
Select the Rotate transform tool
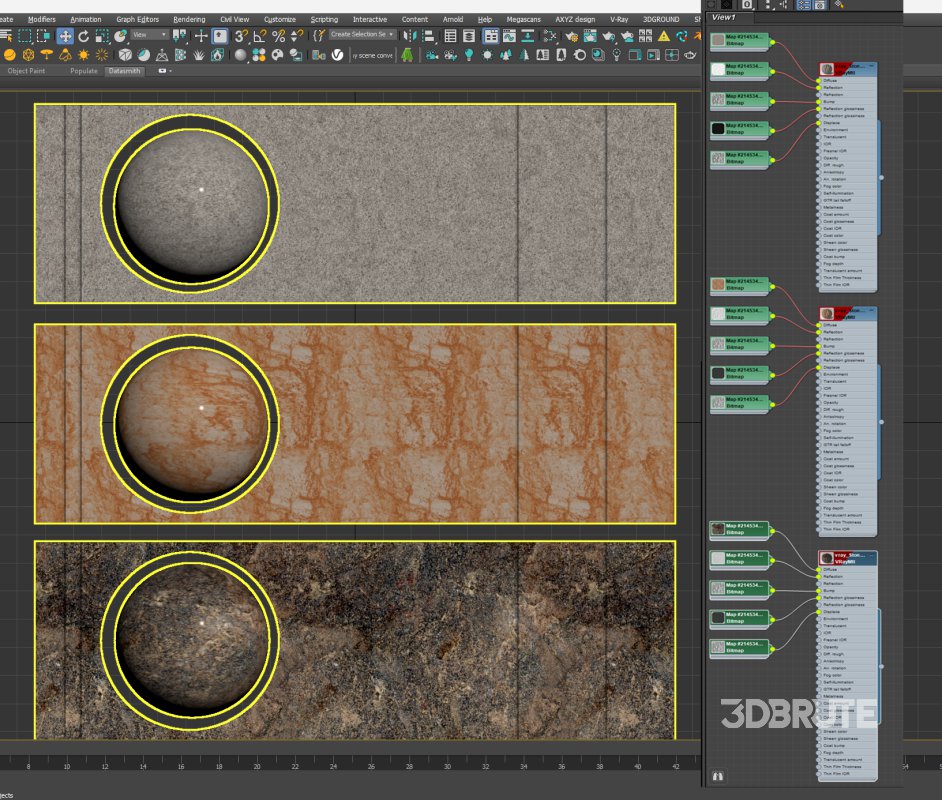[x=84, y=36]
